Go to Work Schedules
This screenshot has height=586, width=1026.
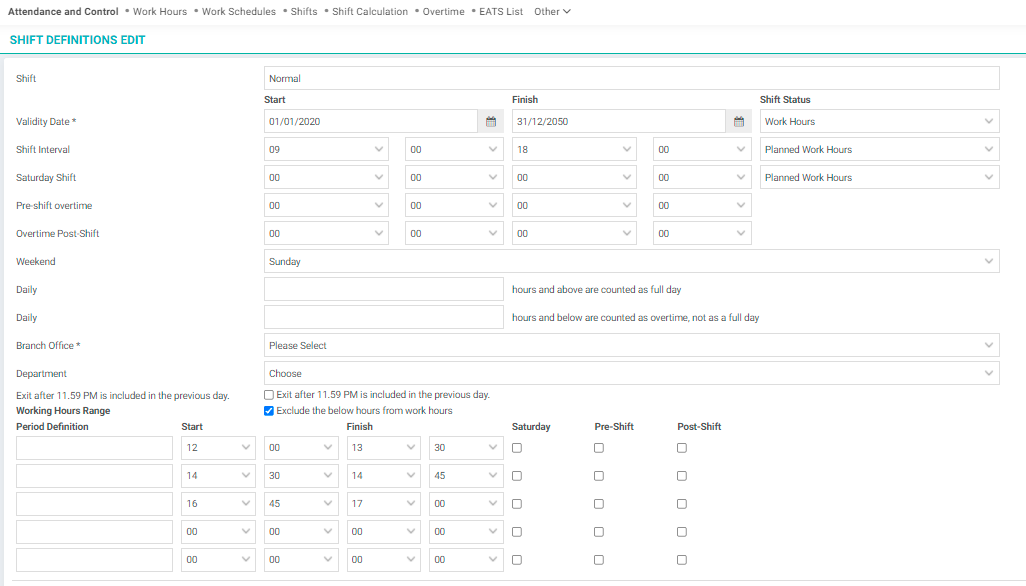point(239,12)
